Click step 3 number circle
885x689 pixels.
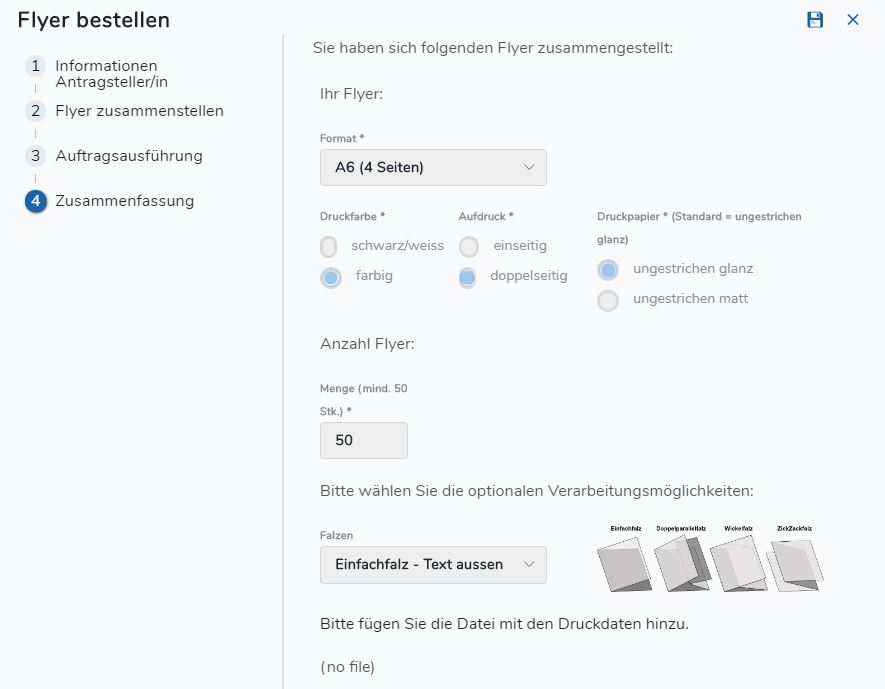(36, 156)
